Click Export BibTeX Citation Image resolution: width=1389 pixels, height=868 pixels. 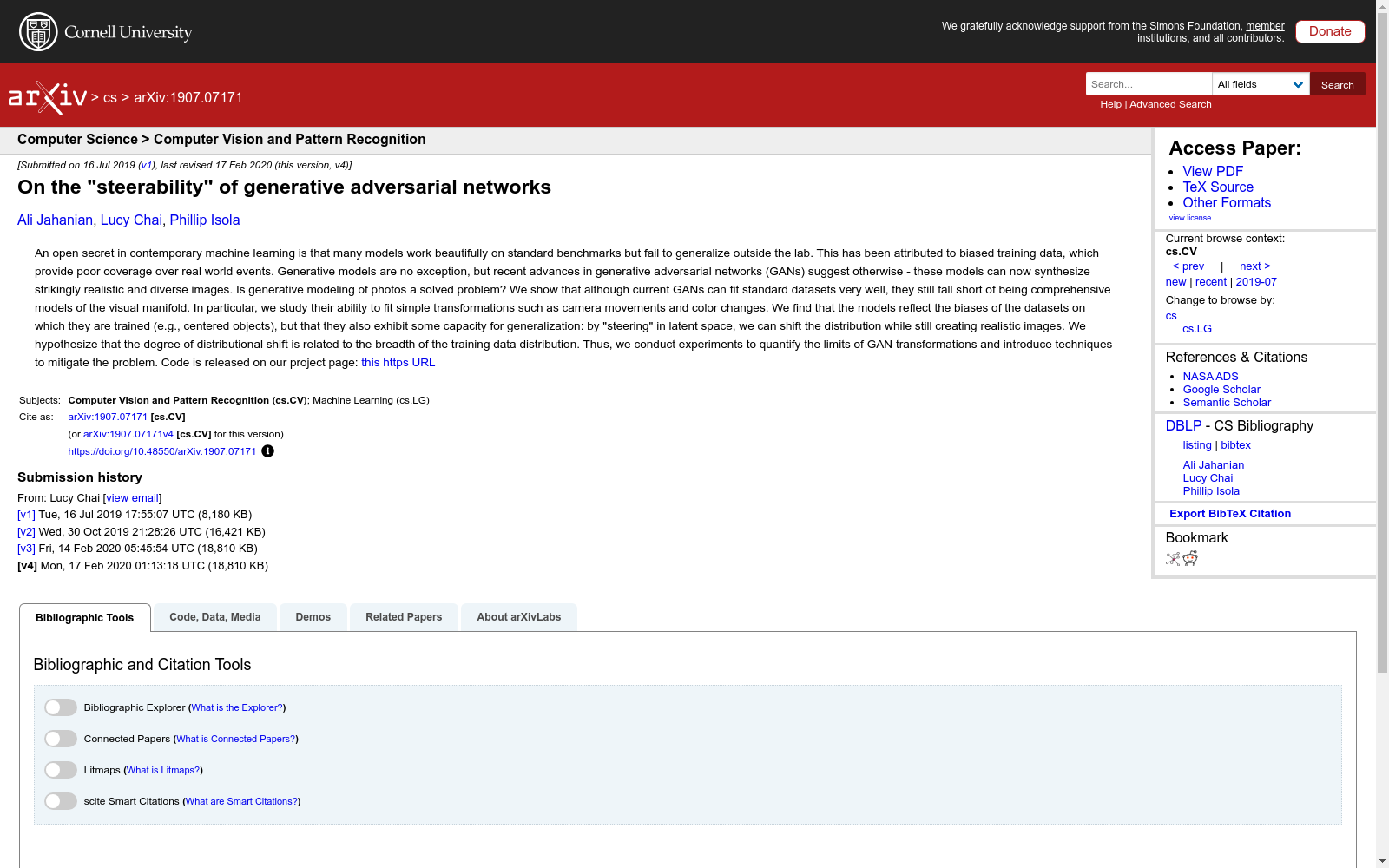tap(1230, 514)
